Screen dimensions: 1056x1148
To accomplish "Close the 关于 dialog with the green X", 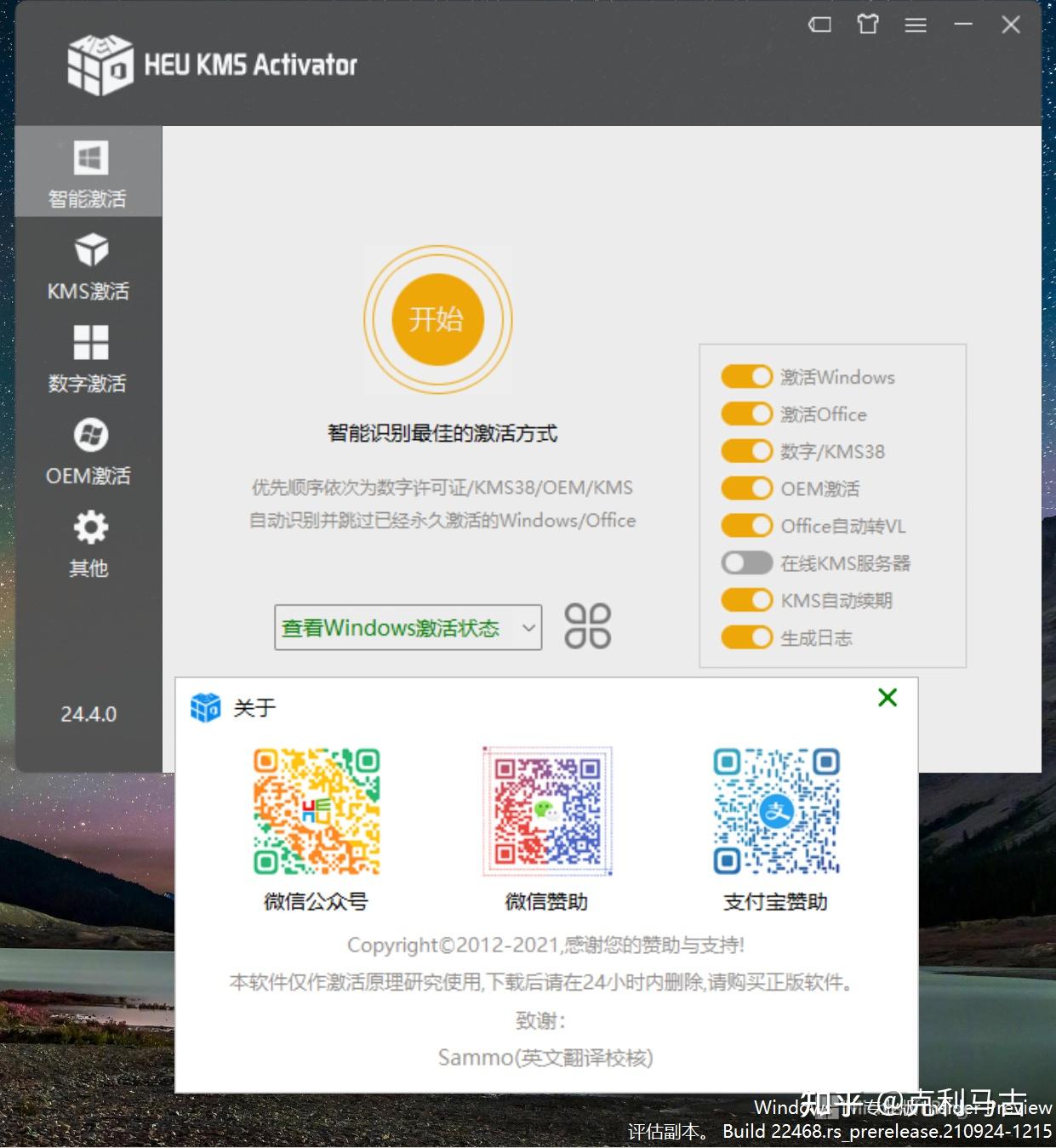I will 888,698.
